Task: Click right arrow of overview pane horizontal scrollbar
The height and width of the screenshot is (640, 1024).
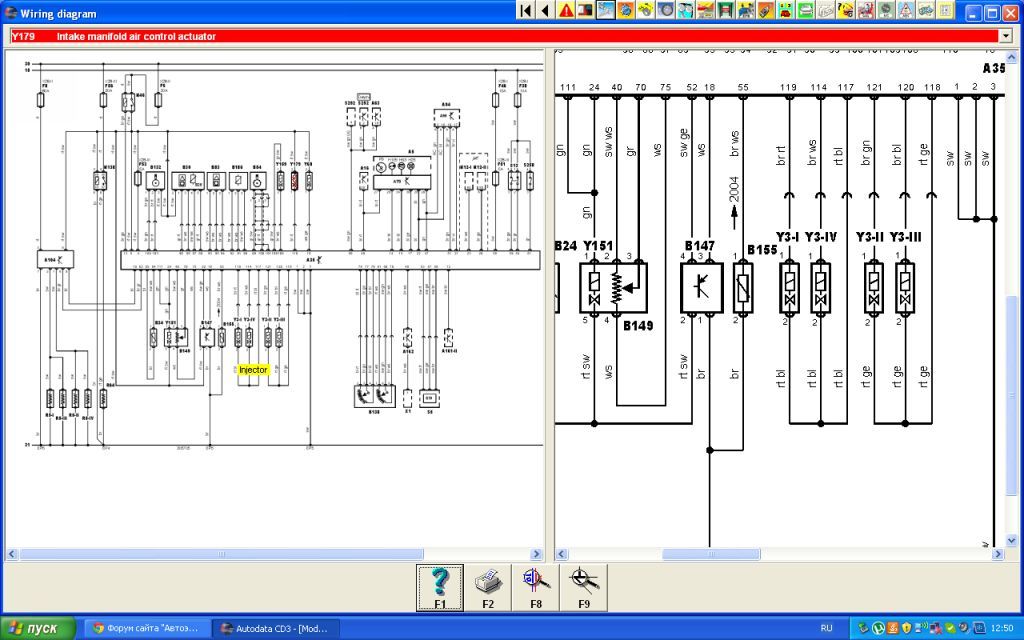Action: (537, 554)
